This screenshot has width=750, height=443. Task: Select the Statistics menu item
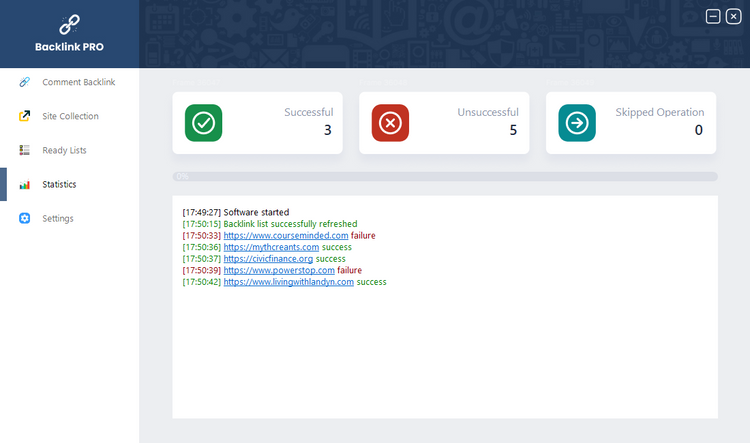click(x=59, y=184)
